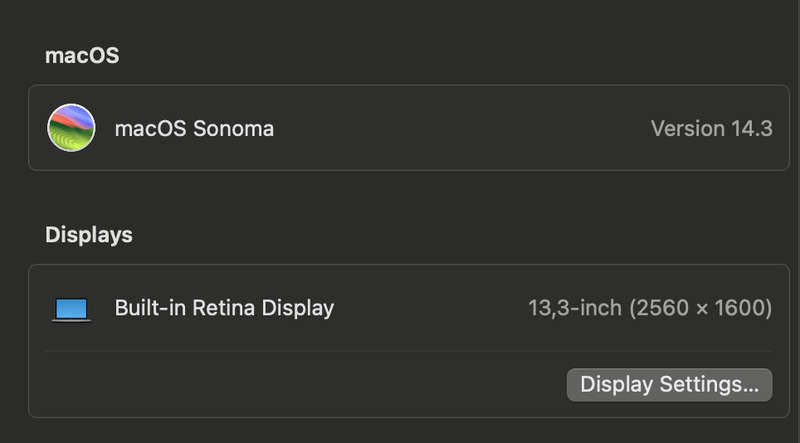The image size is (800, 443).
Task: Click empty space in macOS Sonoma row
Action: click(459, 129)
